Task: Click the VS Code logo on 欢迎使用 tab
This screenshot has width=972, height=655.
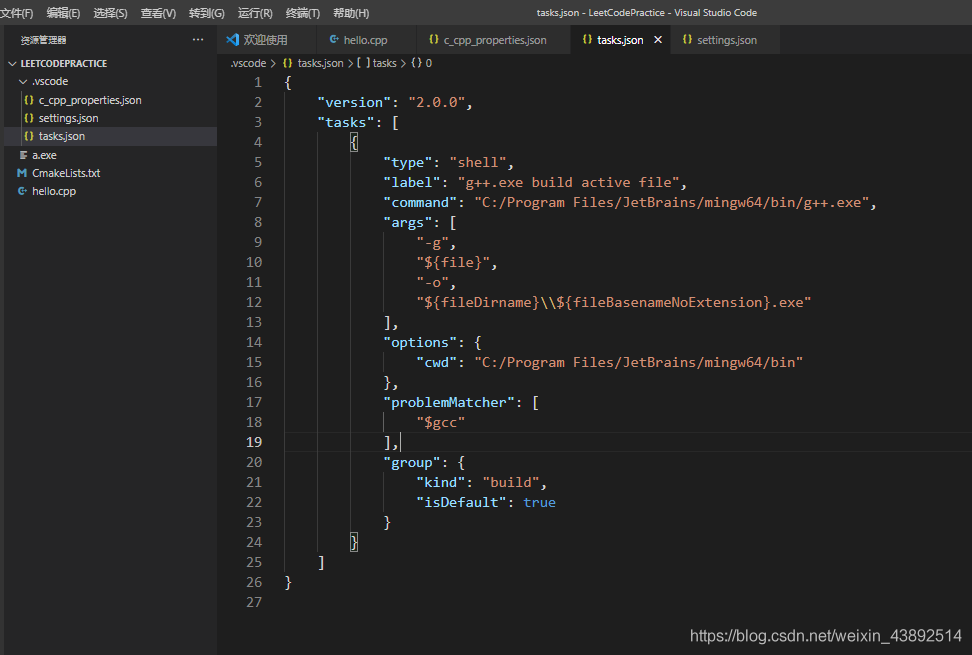Action: click(233, 40)
